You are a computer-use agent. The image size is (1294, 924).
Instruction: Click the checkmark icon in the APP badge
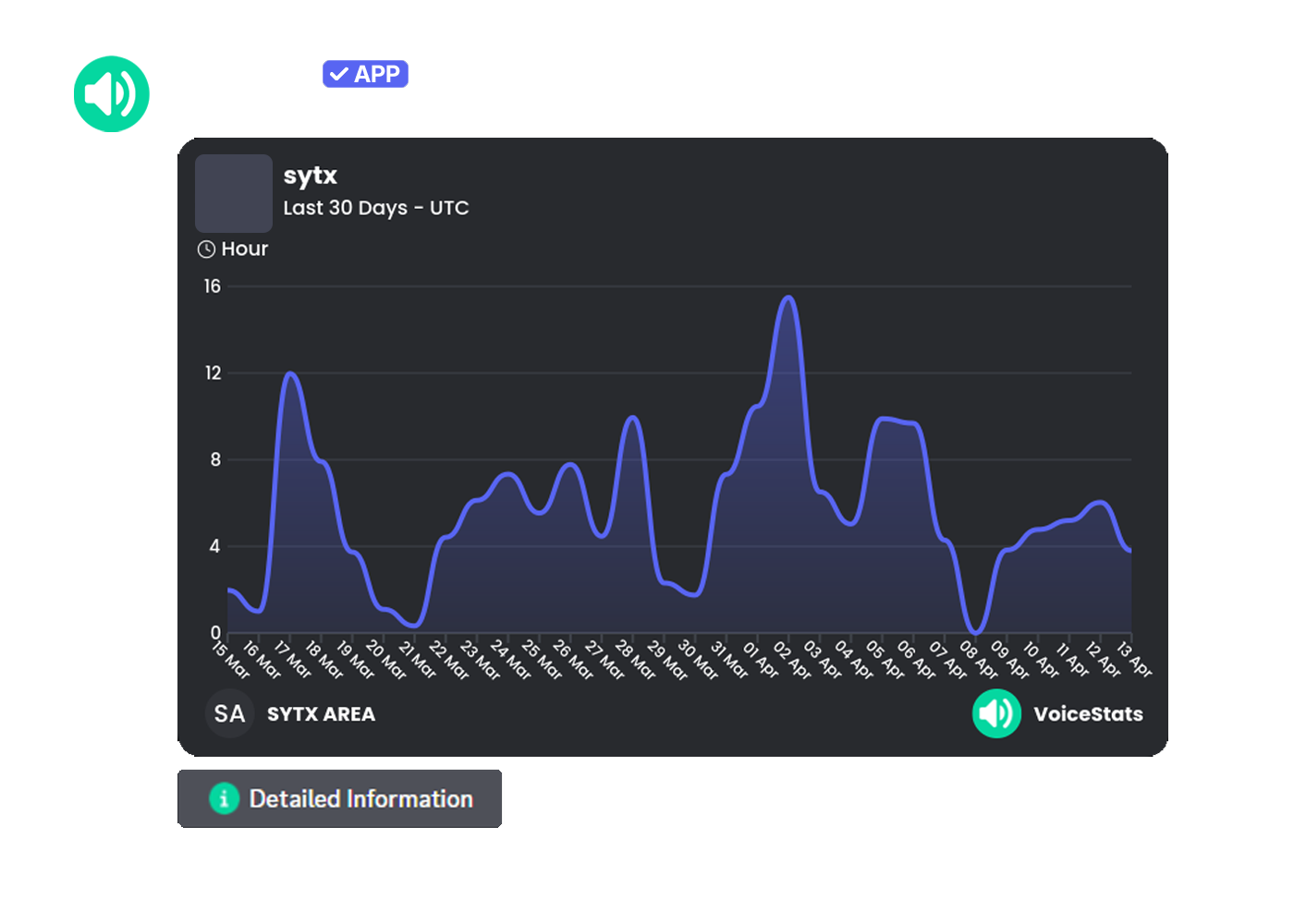339,74
